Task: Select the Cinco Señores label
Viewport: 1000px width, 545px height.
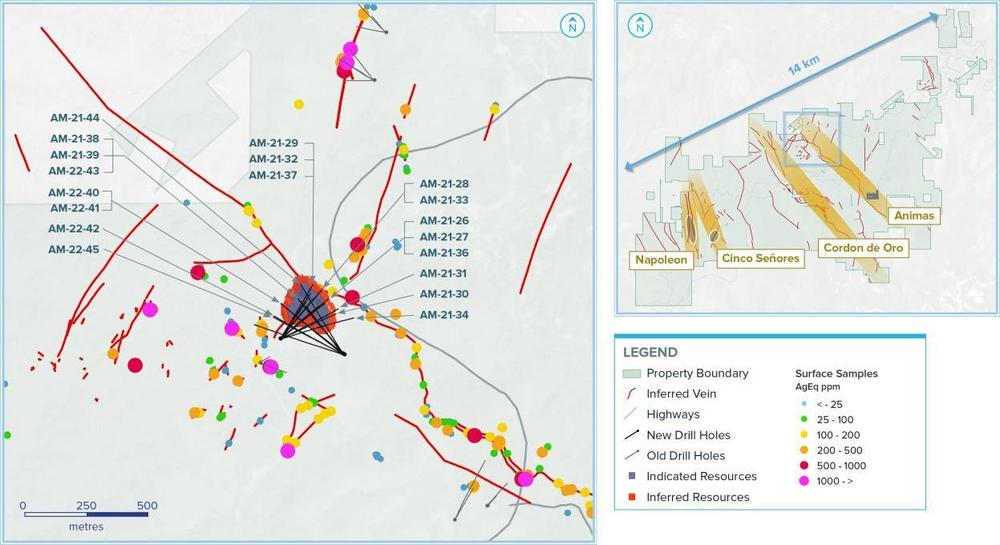Action: [x=760, y=259]
